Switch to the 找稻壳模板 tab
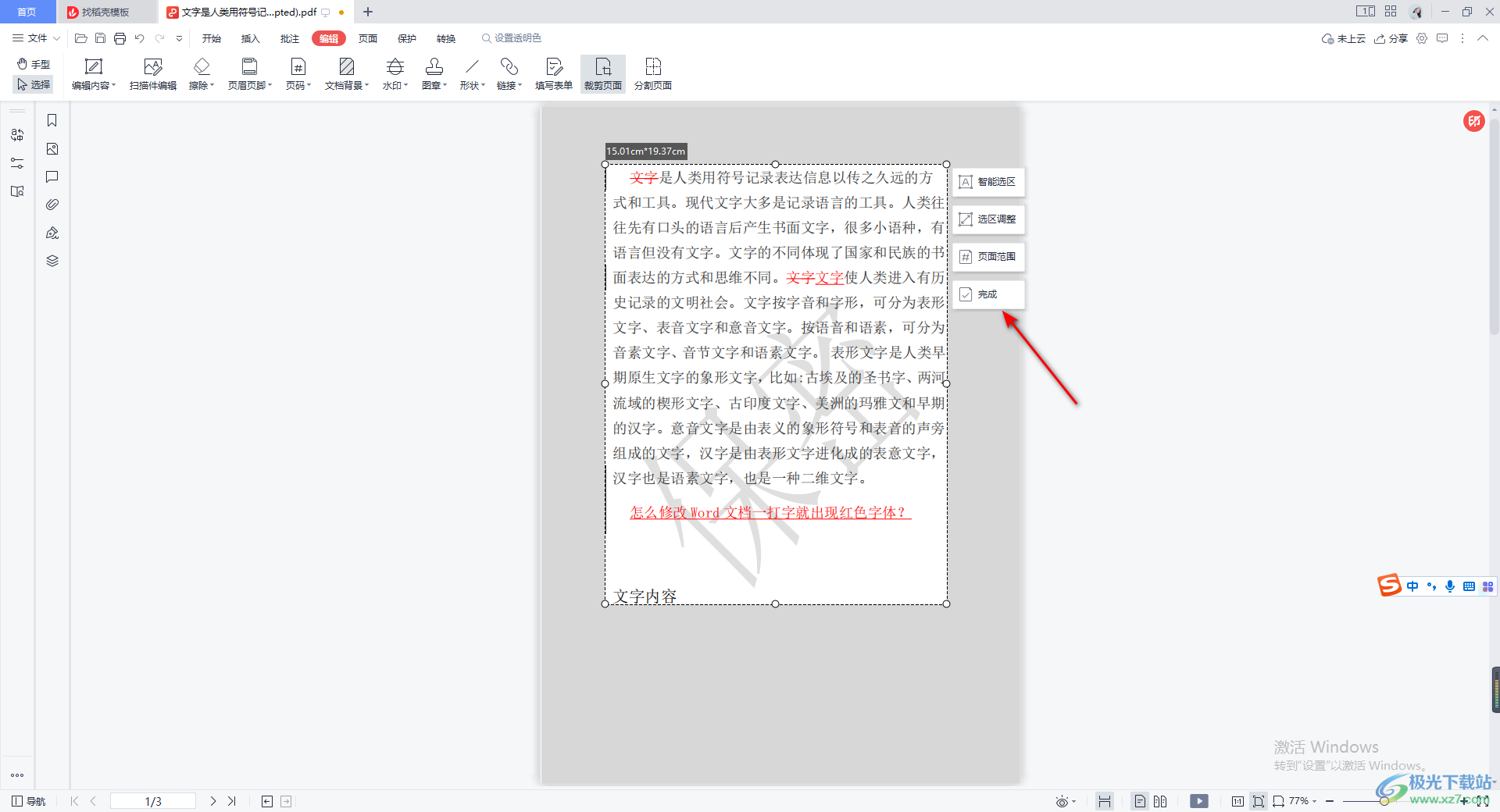The width and height of the screenshot is (1500, 812). point(107,12)
